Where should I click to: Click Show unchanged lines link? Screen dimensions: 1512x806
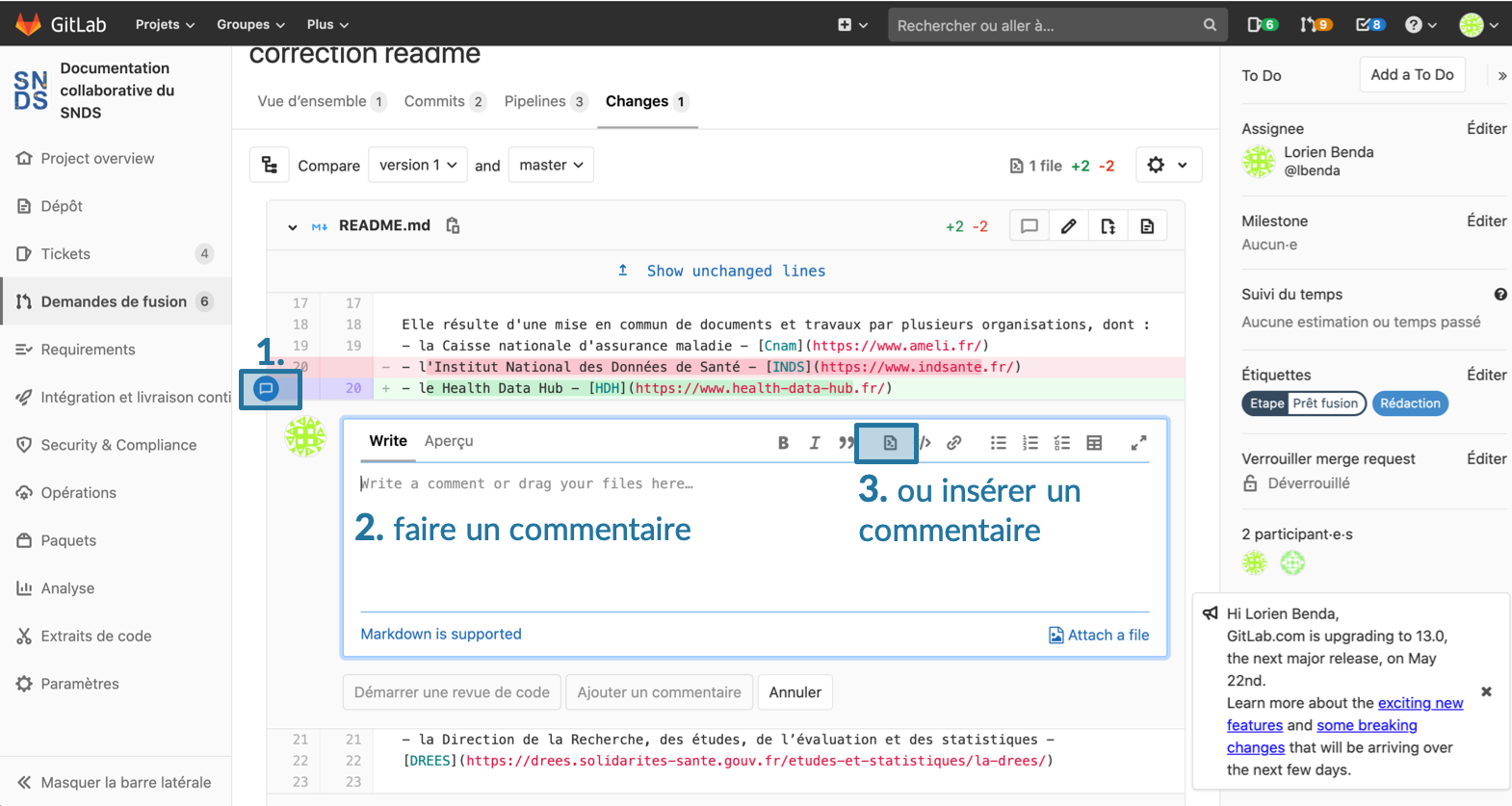click(736, 271)
